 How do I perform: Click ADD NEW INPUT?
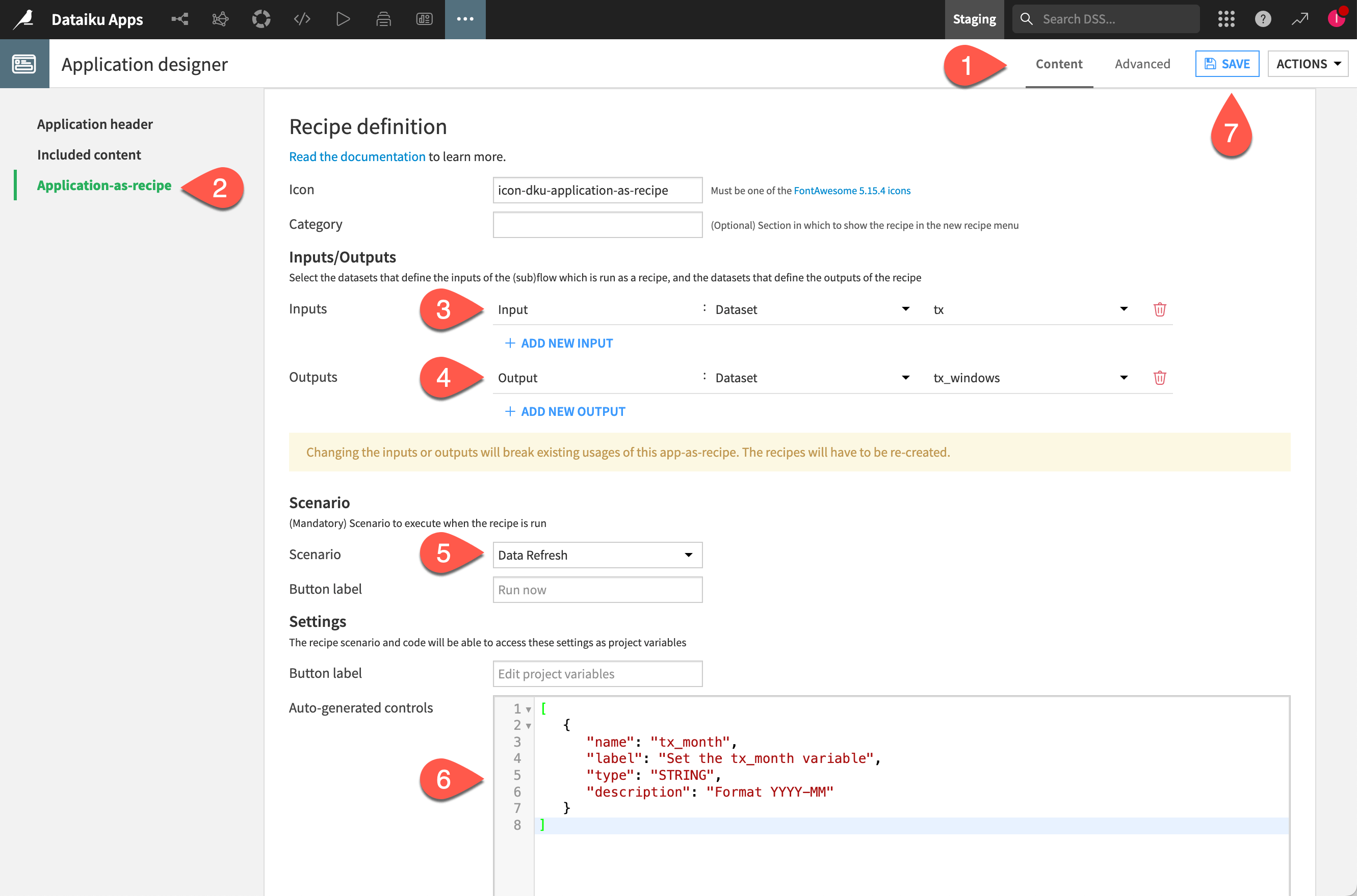[558, 343]
